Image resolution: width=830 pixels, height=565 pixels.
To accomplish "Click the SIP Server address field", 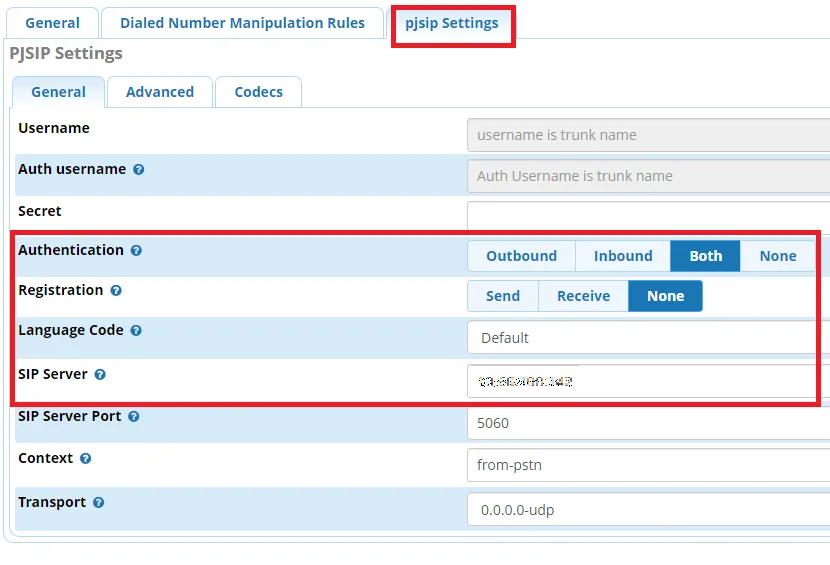I will (648, 381).
